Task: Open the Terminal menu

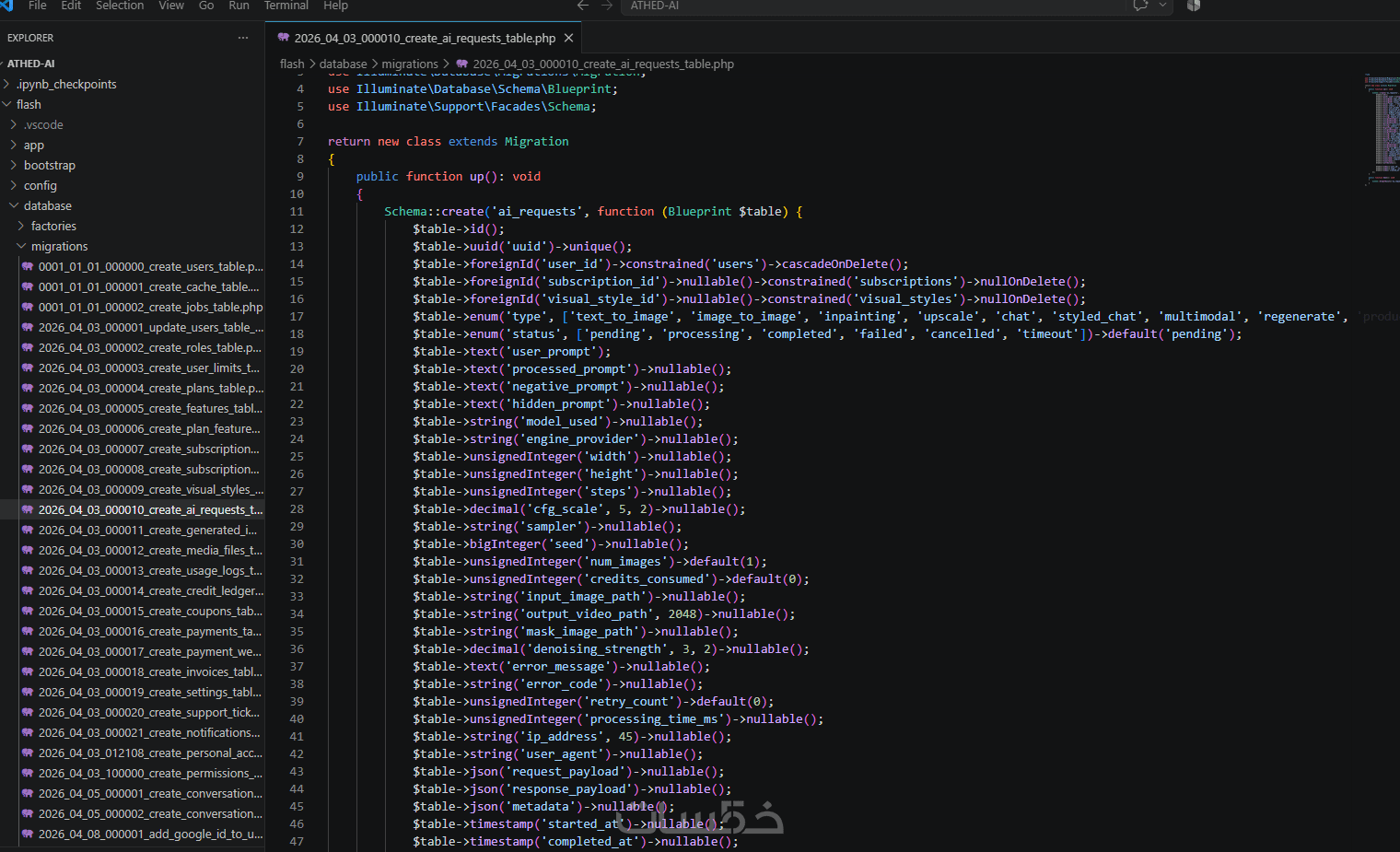Action: tap(286, 6)
